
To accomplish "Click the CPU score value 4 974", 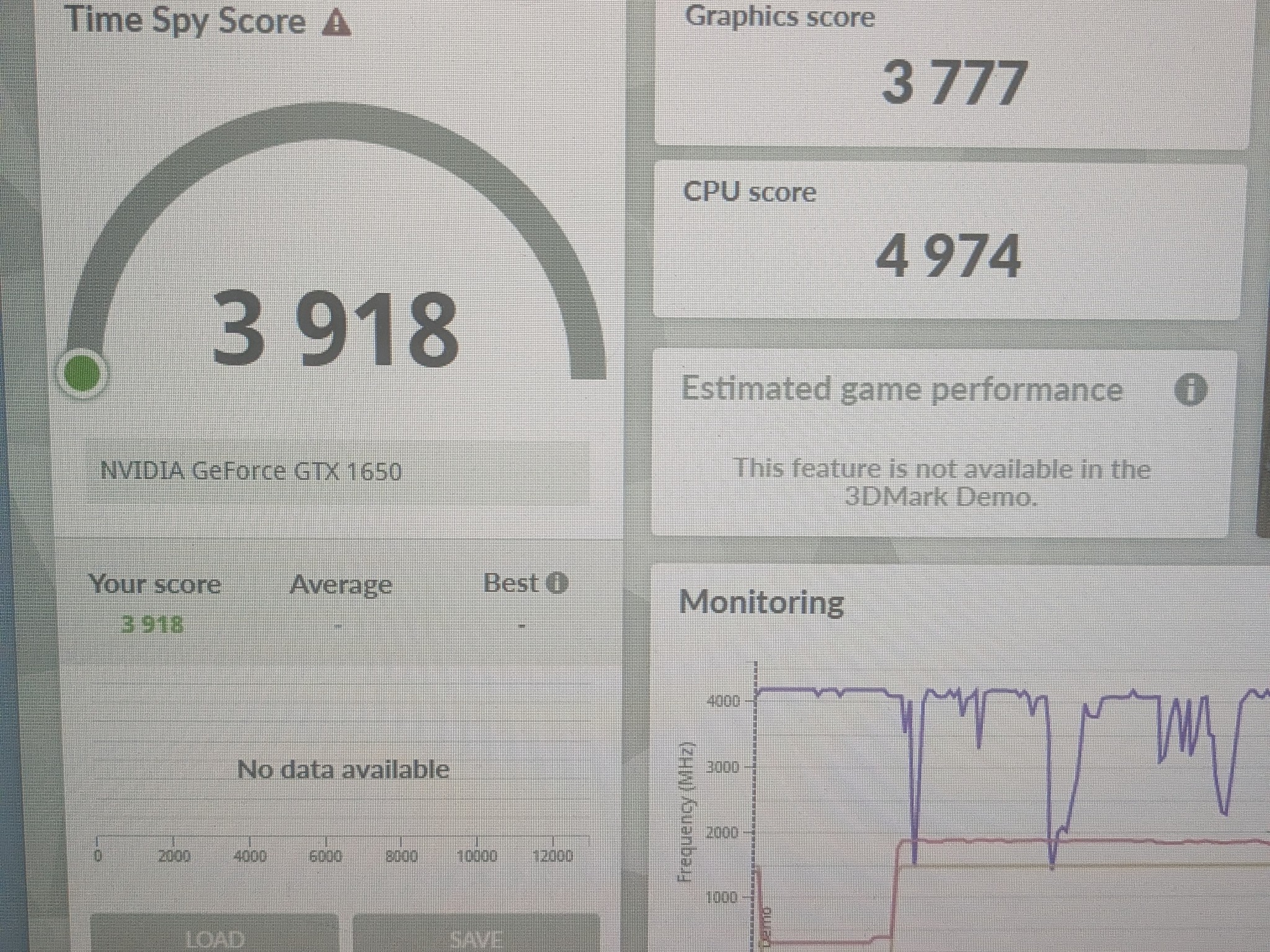I will point(948,255).
